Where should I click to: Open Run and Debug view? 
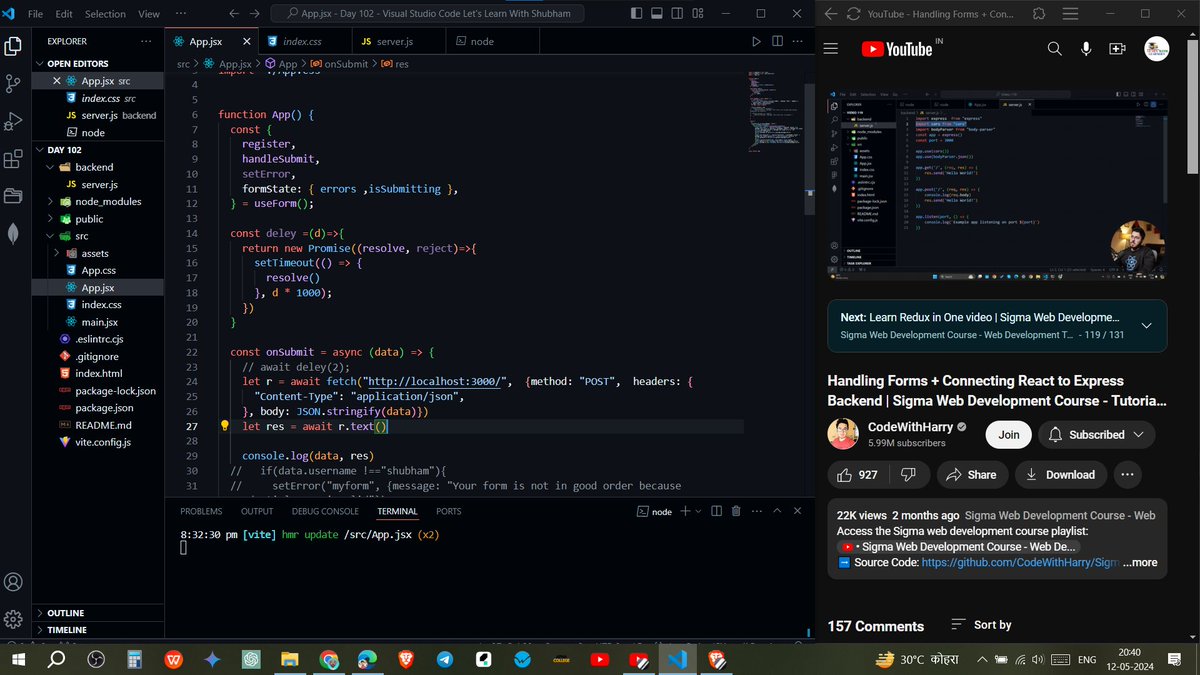(13, 121)
